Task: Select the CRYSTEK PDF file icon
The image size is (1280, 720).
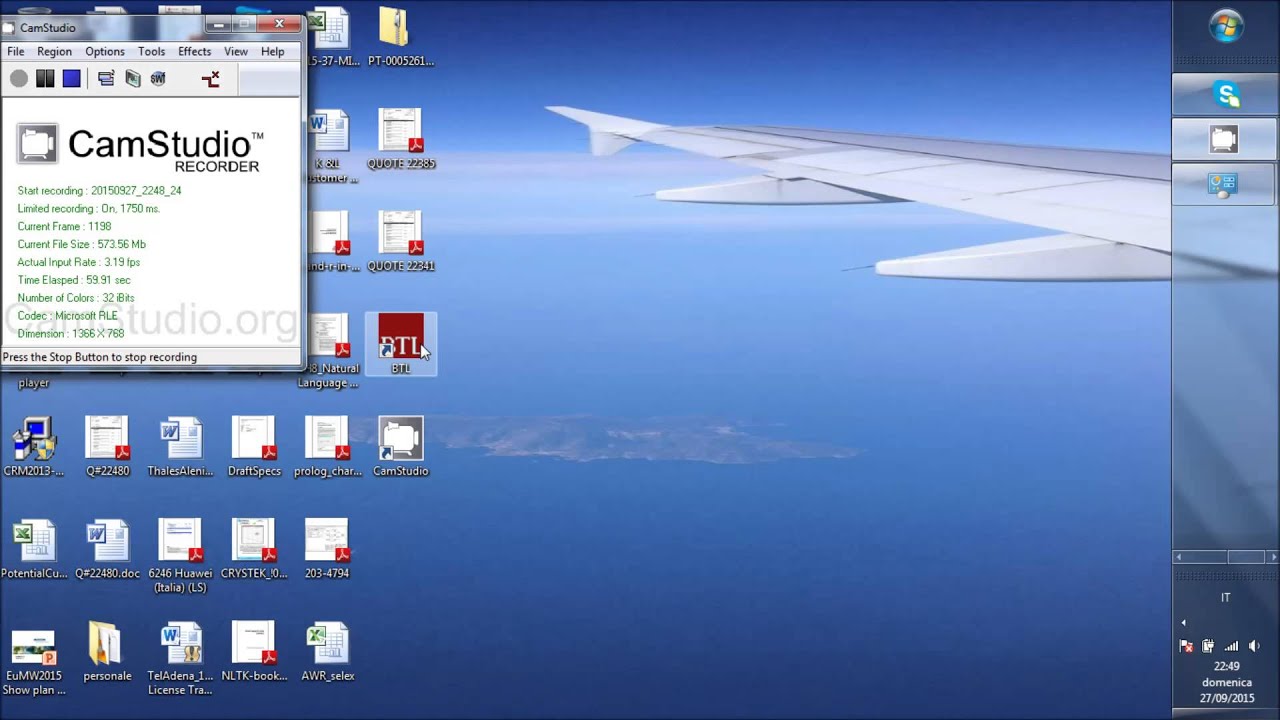Action: click(254, 549)
